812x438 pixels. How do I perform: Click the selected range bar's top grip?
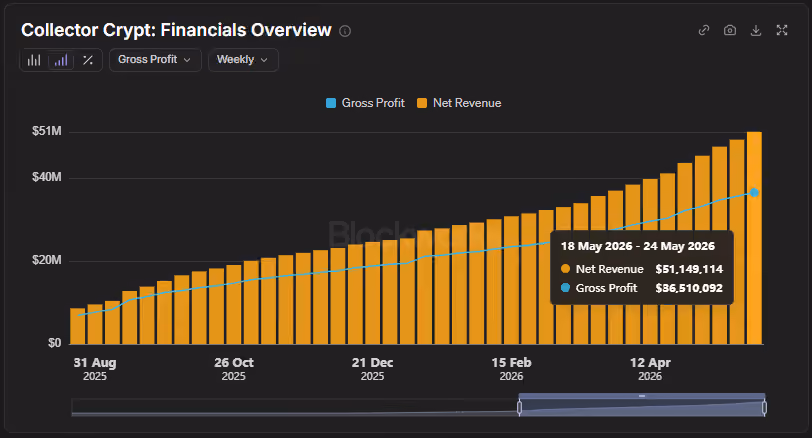click(x=642, y=396)
